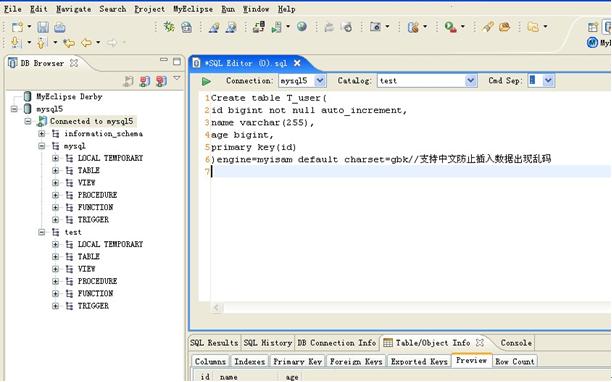Image resolution: width=612 pixels, height=382 pixels.
Task: Open the MyEclipse menu
Action: (193, 9)
